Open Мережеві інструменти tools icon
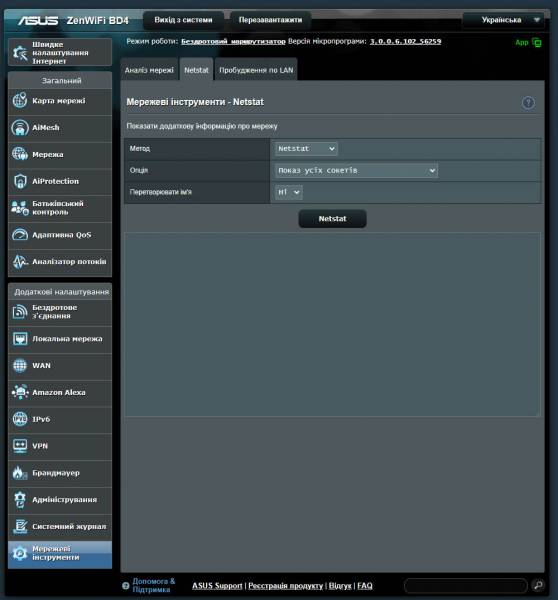This screenshot has height=600, width=558. (x=20, y=553)
